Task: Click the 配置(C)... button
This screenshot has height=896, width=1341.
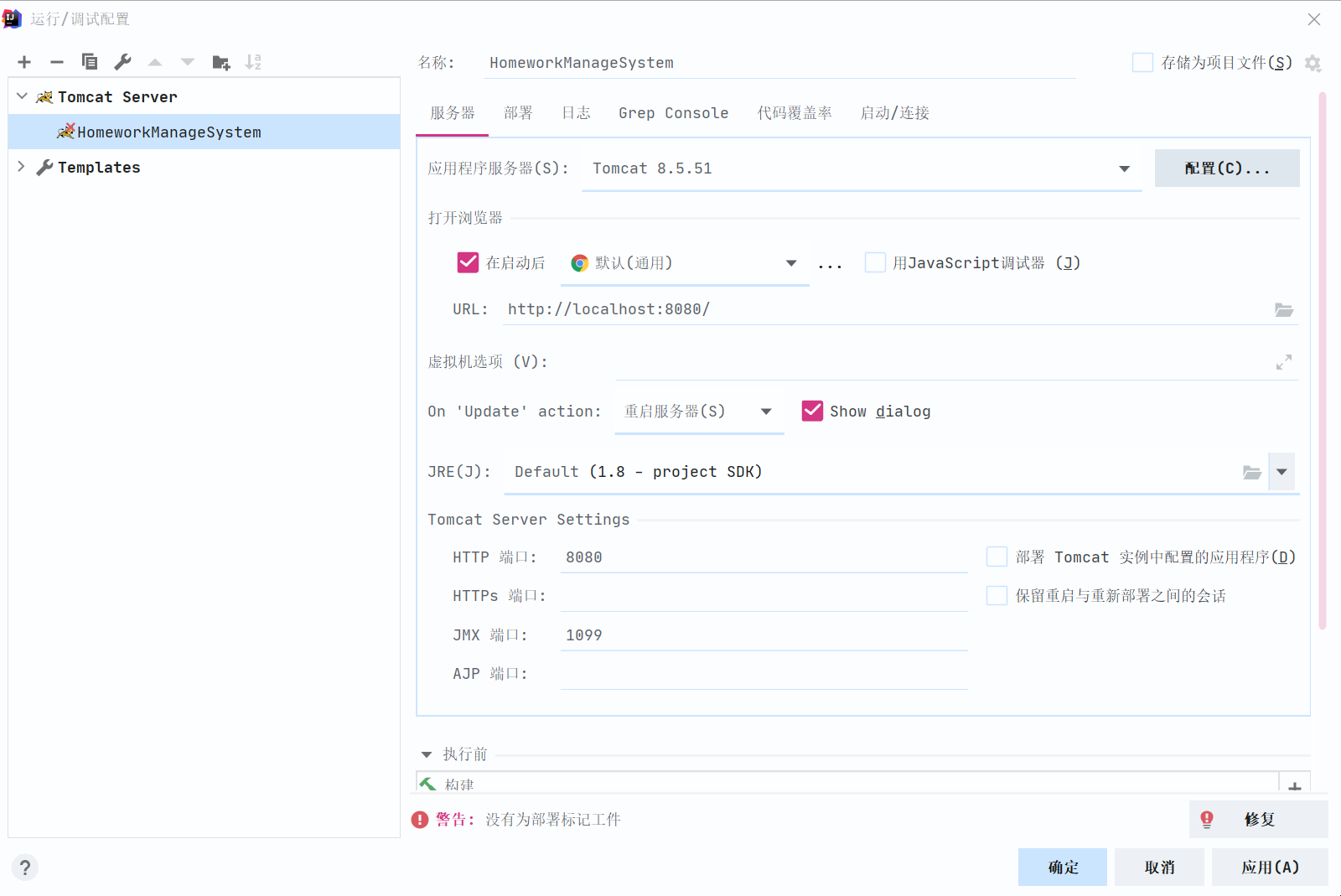Action: (1227, 168)
